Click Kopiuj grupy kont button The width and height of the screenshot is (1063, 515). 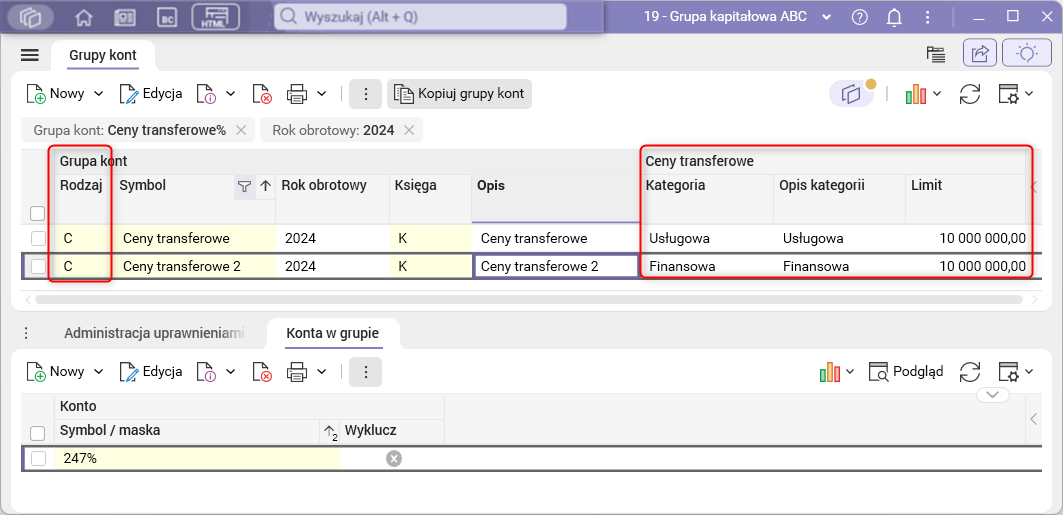(x=460, y=94)
